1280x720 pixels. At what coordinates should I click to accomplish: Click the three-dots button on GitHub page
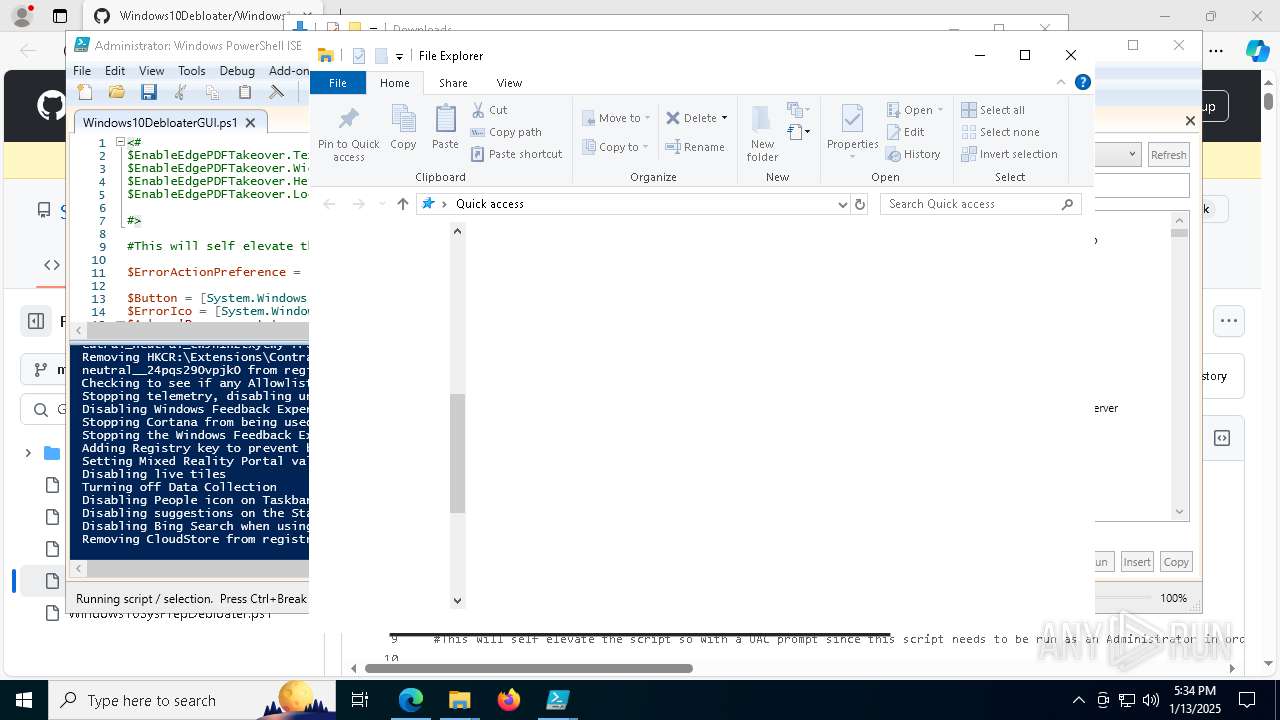click(x=1229, y=321)
